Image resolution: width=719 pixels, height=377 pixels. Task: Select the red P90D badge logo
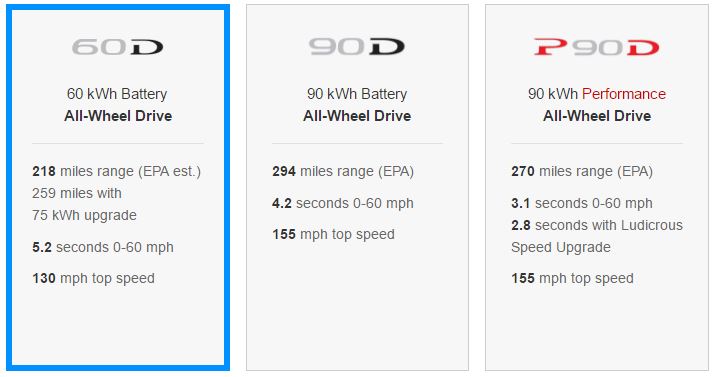[597, 47]
